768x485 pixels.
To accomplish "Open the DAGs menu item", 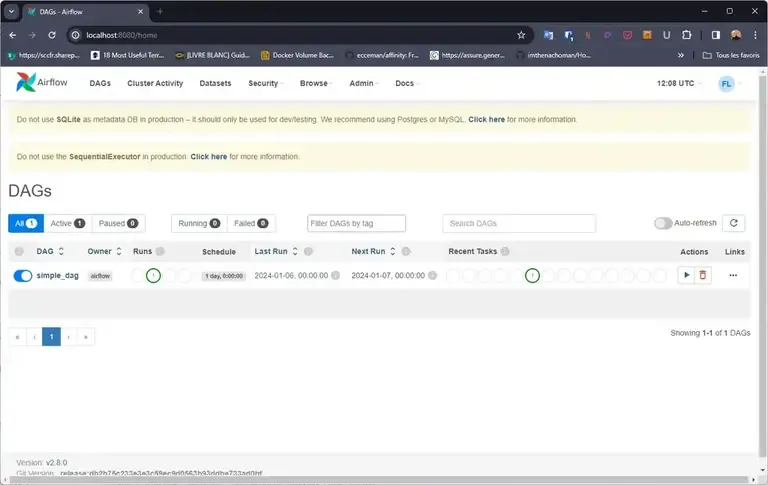I will [x=100, y=83].
